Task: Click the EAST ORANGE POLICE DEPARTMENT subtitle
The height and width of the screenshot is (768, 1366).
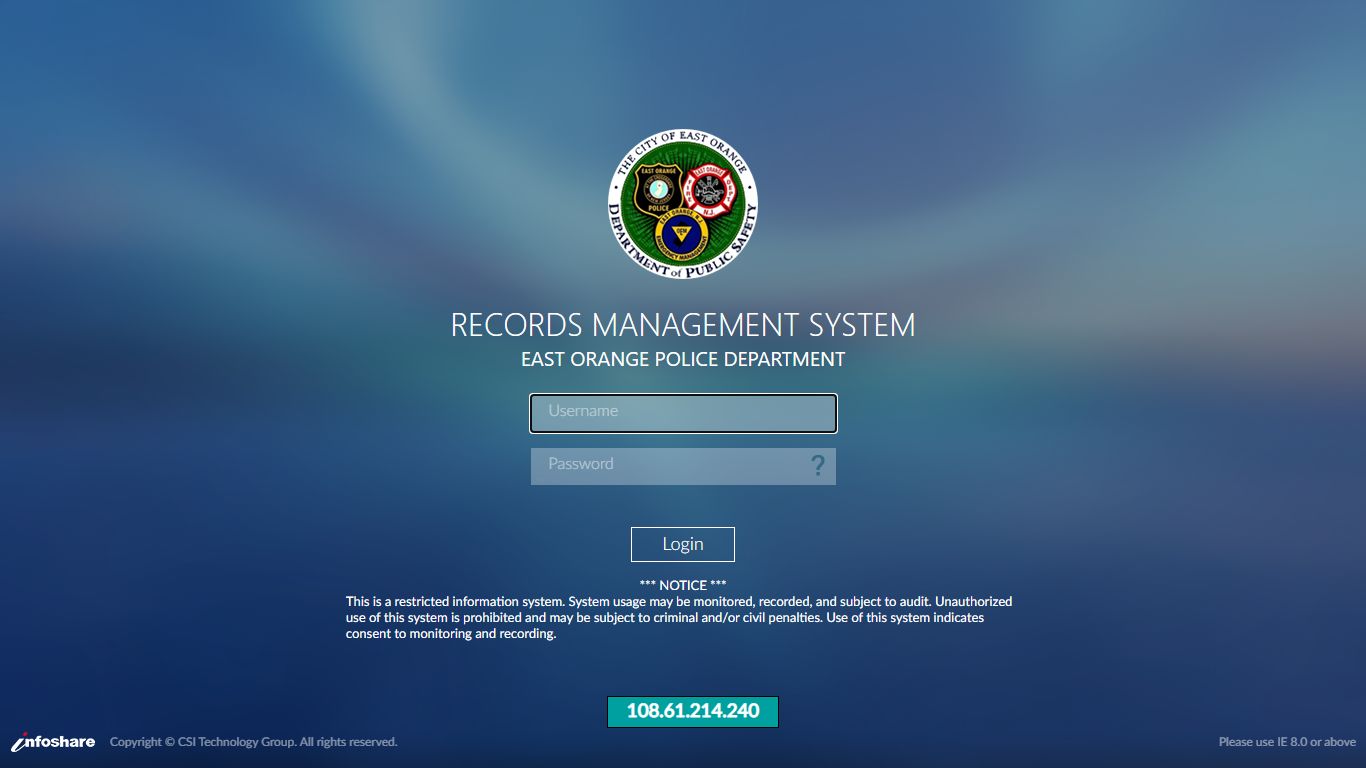Action: [683, 359]
